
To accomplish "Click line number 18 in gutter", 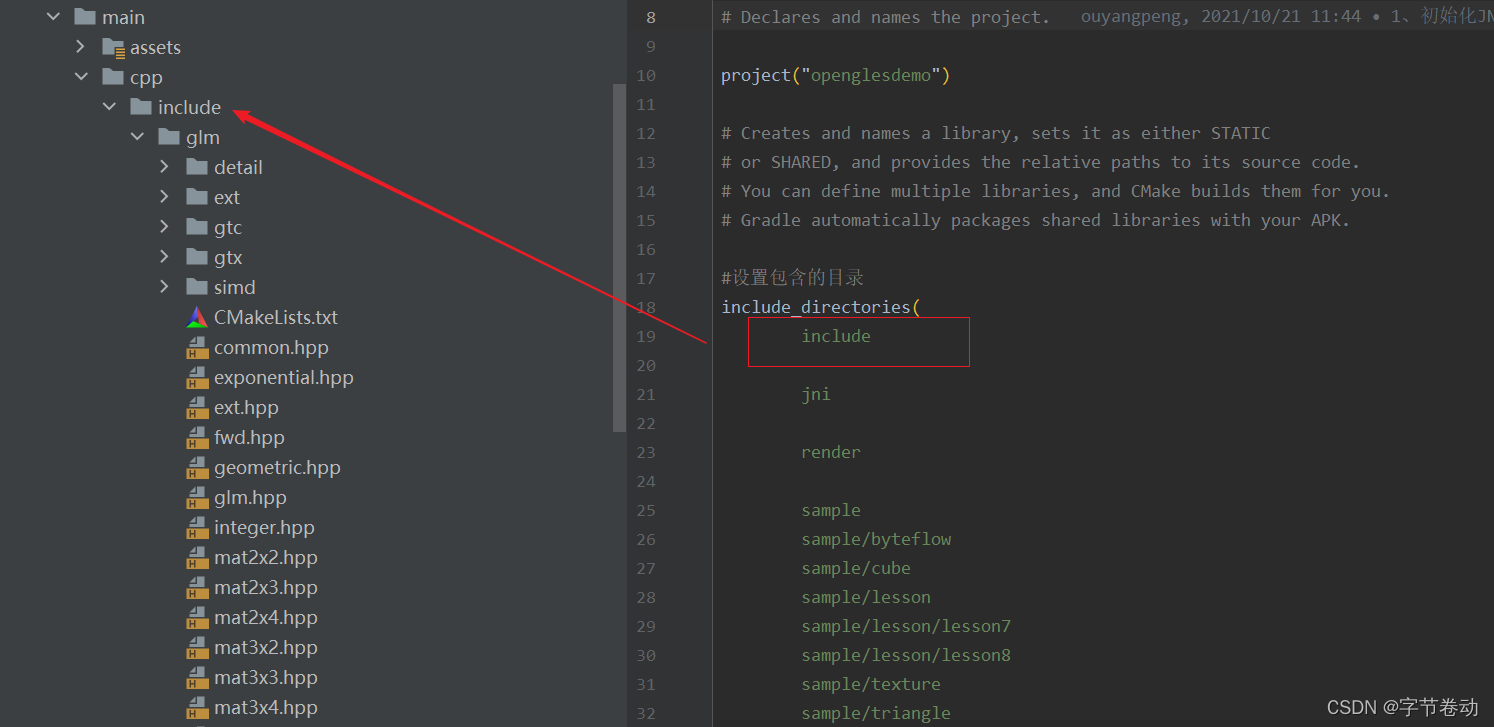I will pyautogui.click(x=645, y=307).
